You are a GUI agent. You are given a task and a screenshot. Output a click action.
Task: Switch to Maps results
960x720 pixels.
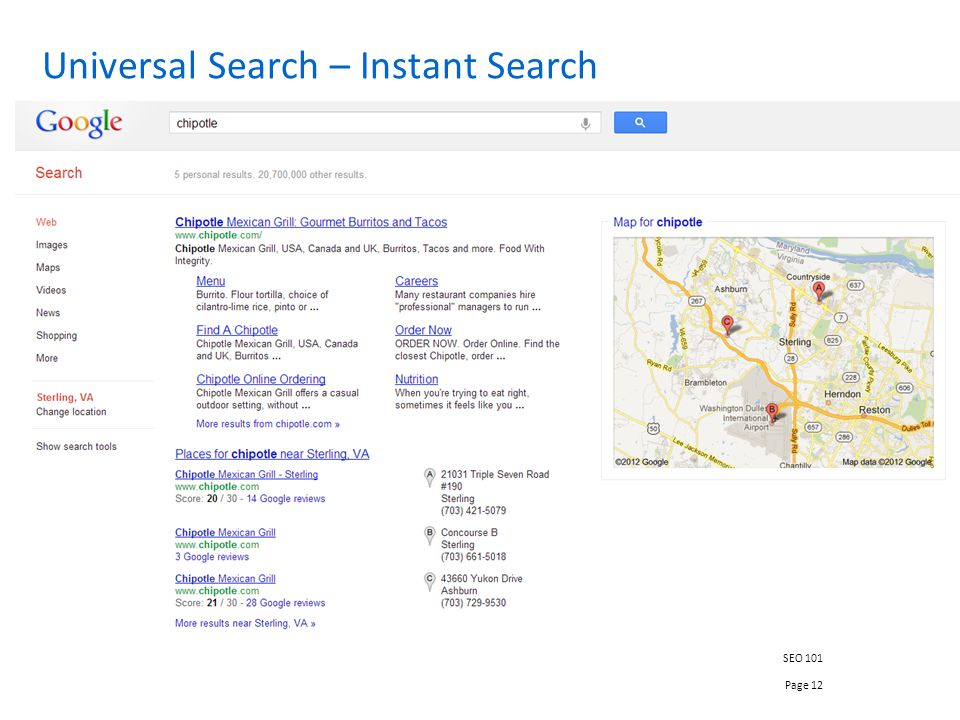(48, 268)
